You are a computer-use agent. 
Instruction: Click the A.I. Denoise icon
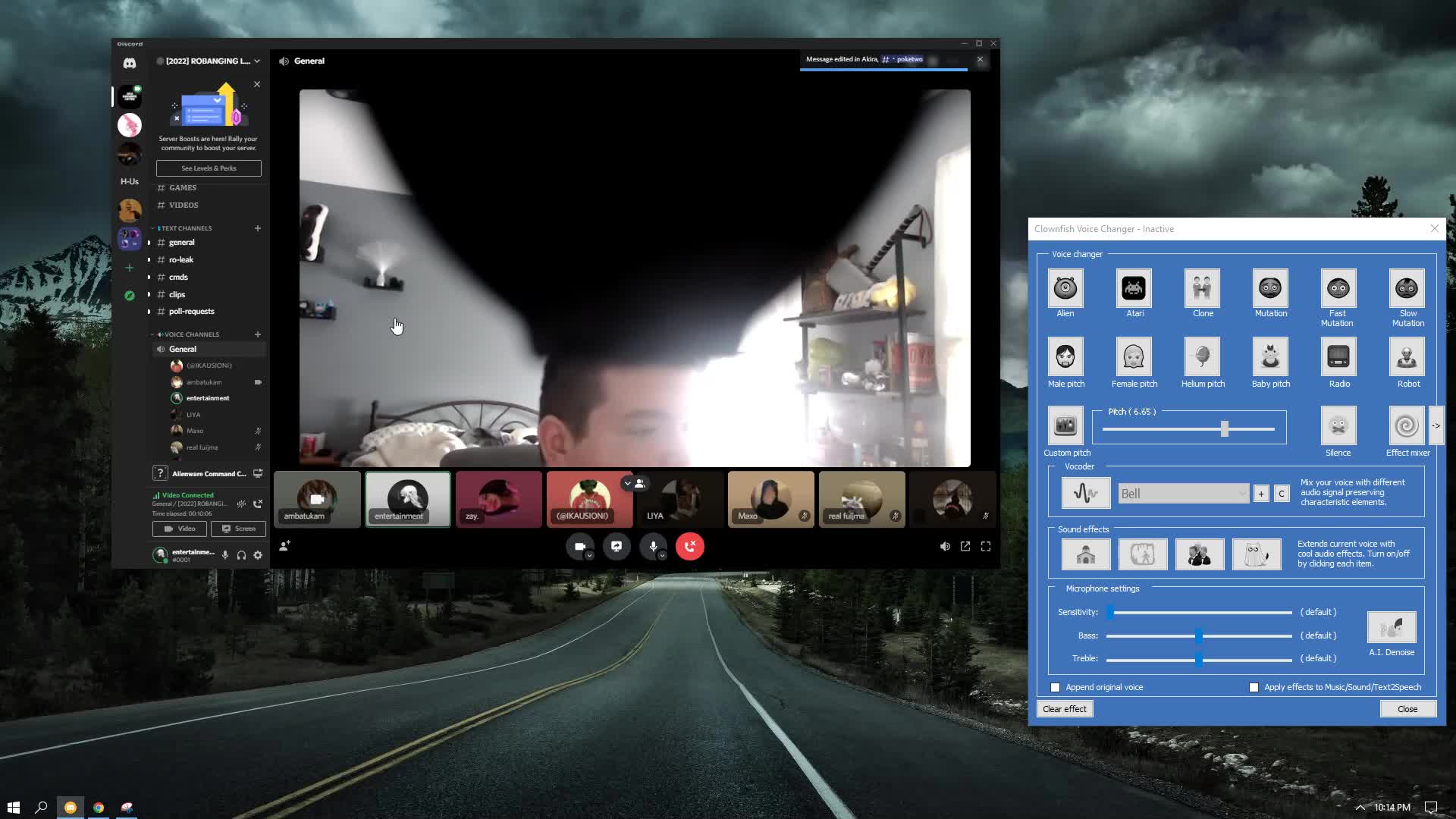click(x=1391, y=628)
